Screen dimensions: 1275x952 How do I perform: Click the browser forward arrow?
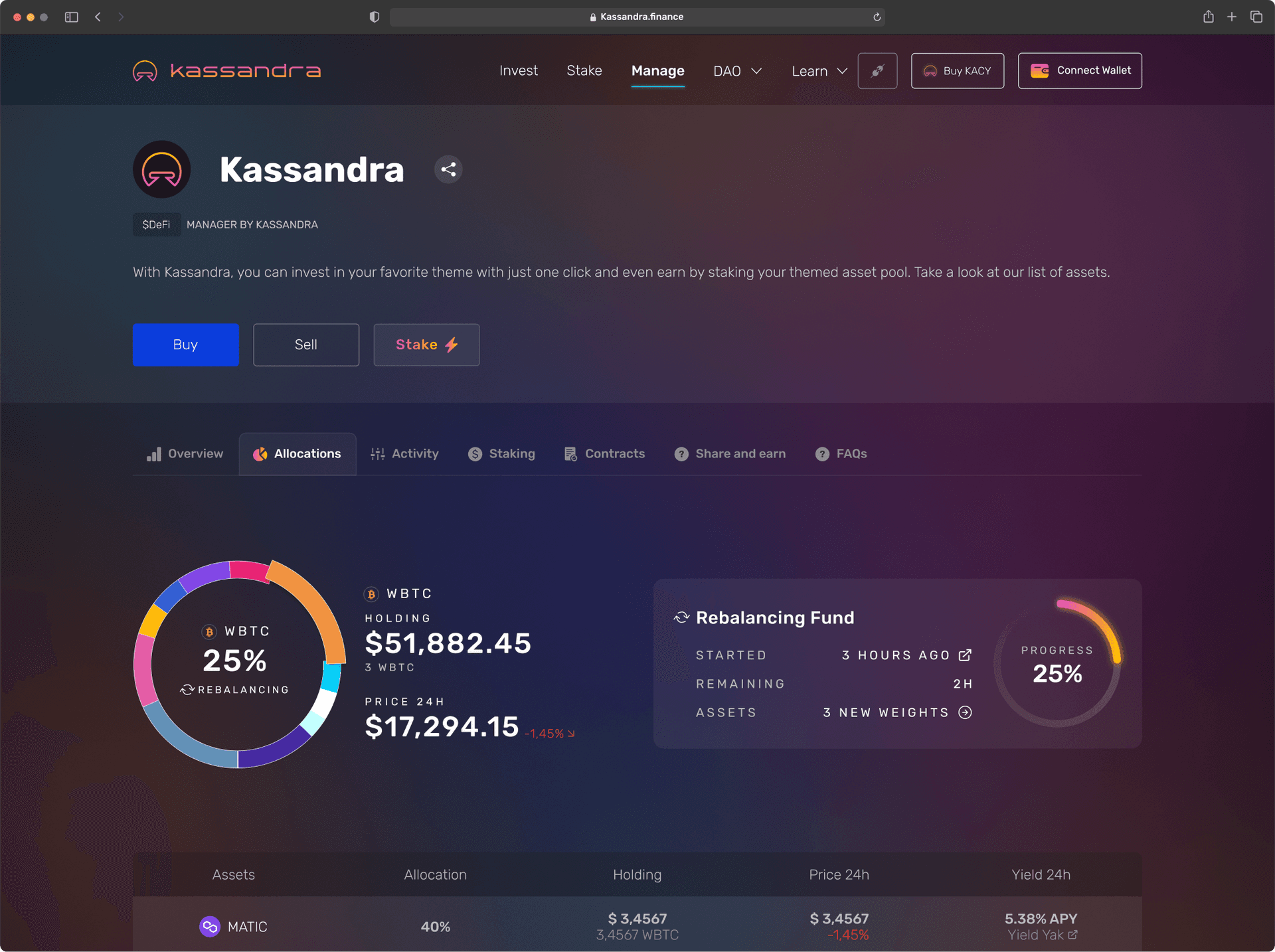(x=121, y=17)
